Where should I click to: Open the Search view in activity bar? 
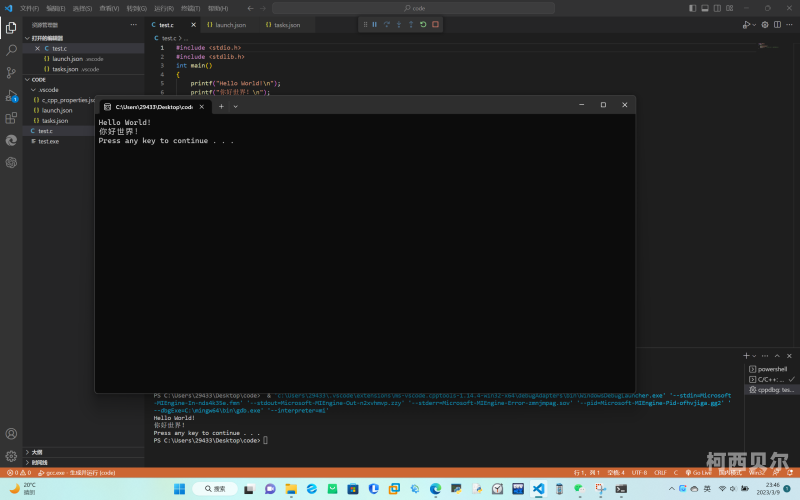tap(11, 50)
